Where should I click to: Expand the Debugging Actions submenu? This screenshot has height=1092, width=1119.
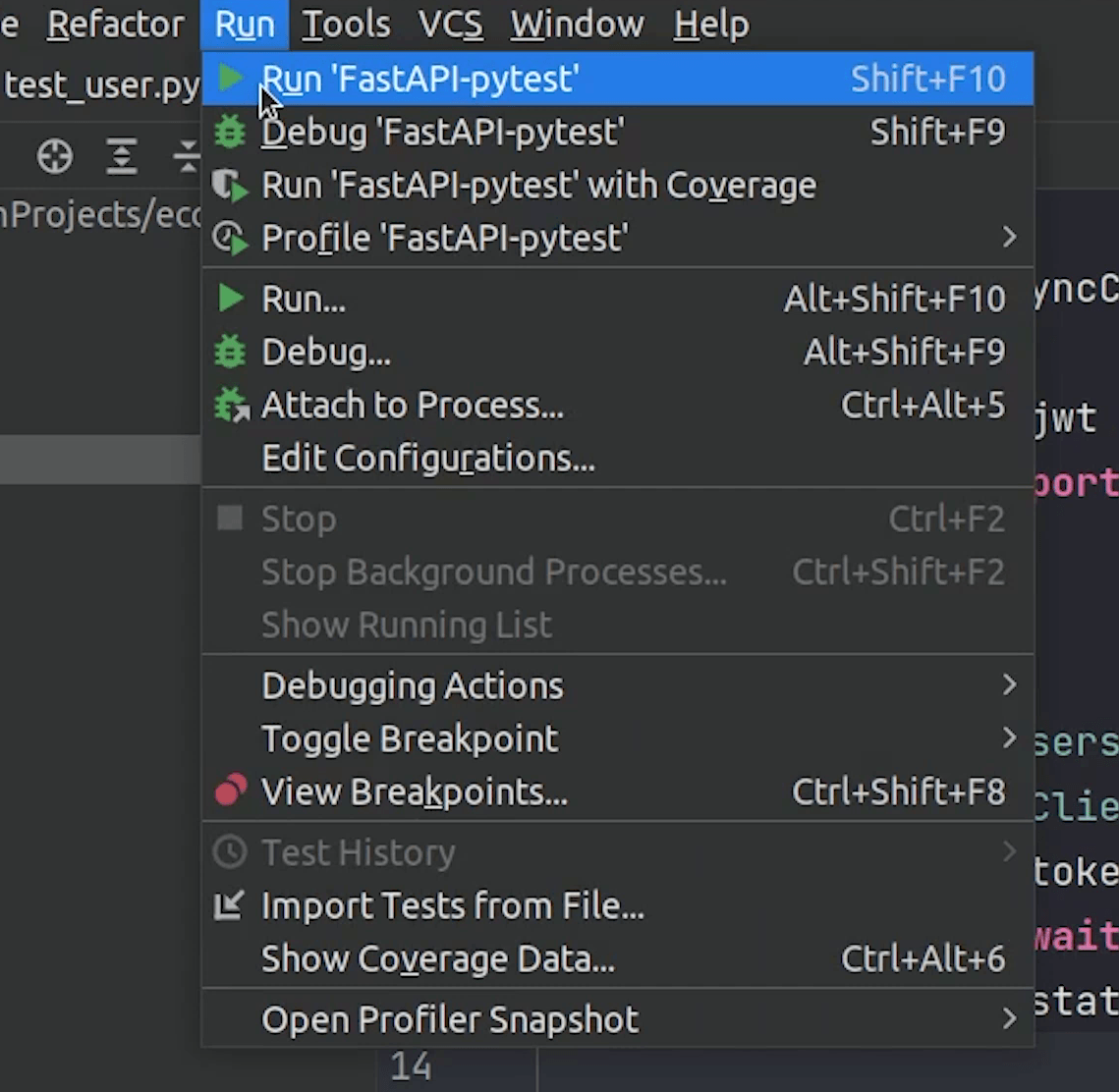click(1009, 685)
